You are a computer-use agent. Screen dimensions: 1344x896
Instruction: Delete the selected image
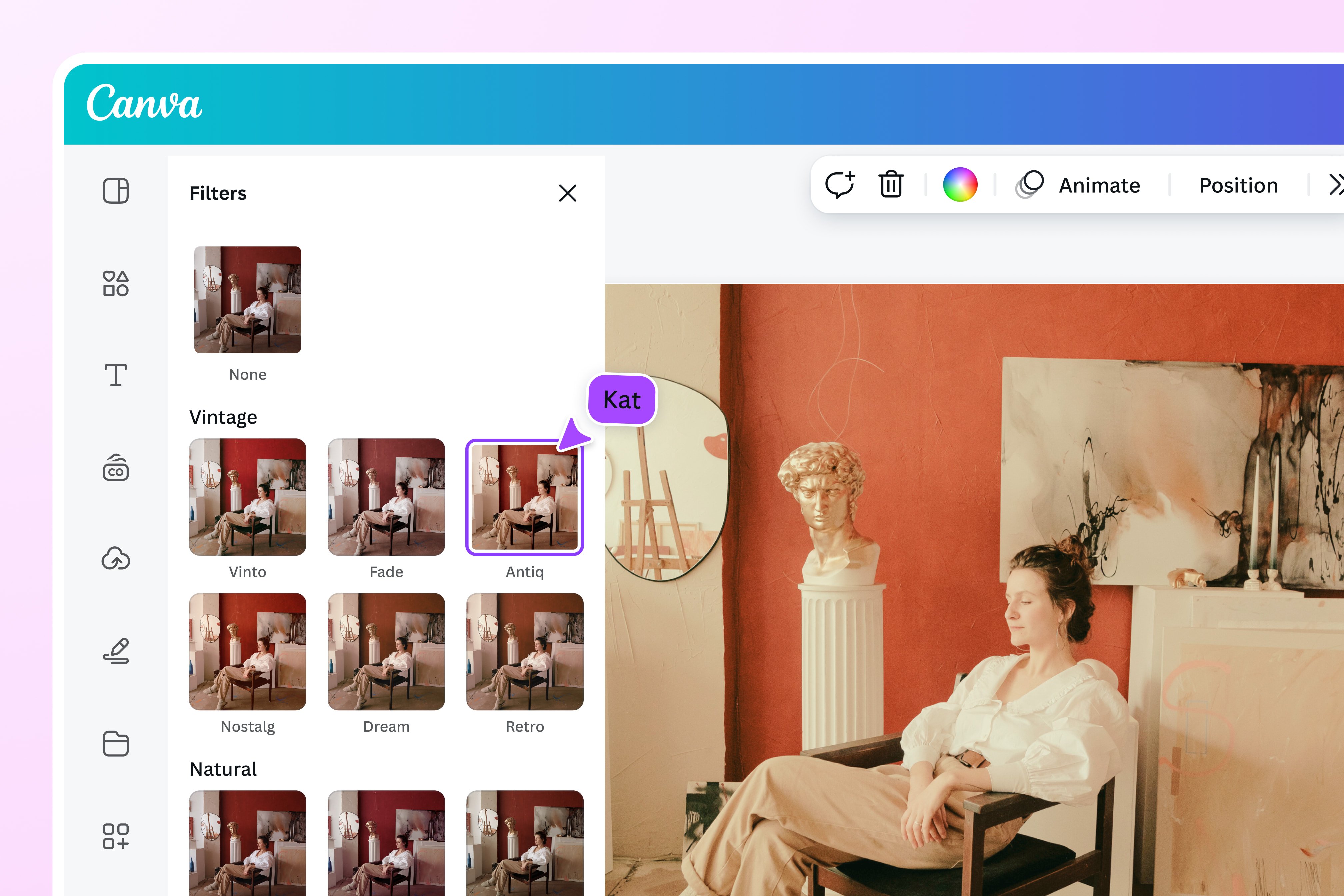tap(890, 184)
